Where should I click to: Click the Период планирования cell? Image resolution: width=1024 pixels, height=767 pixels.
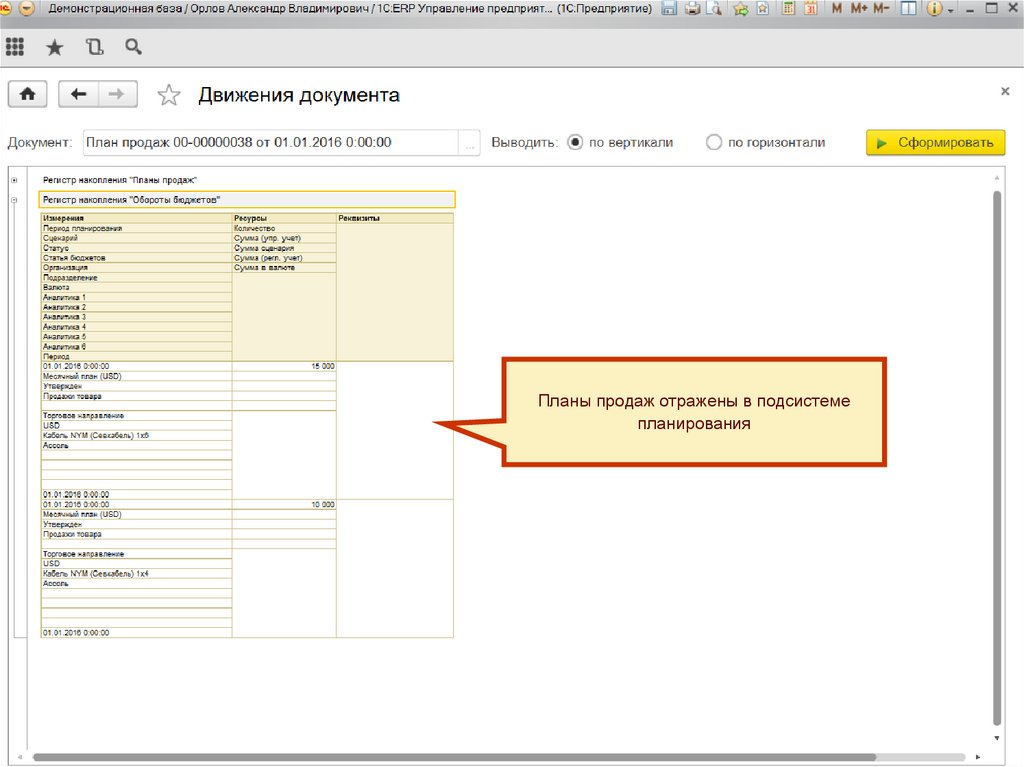pos(136,229)
